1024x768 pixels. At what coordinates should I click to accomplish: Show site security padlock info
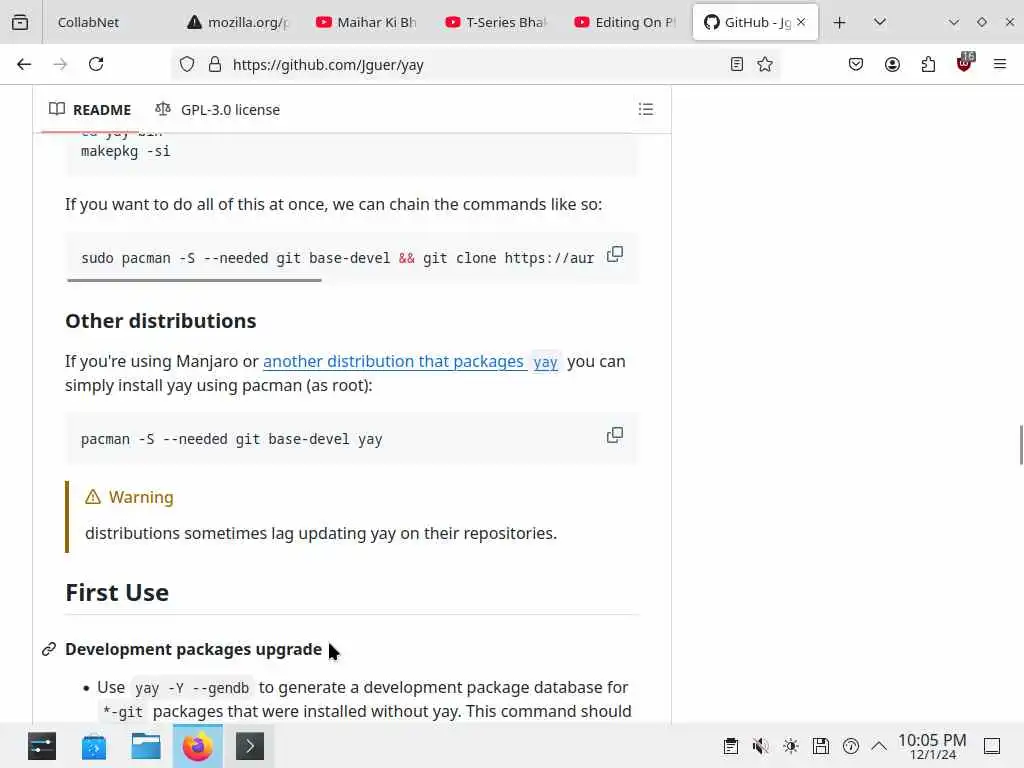[x=215, y=64]
